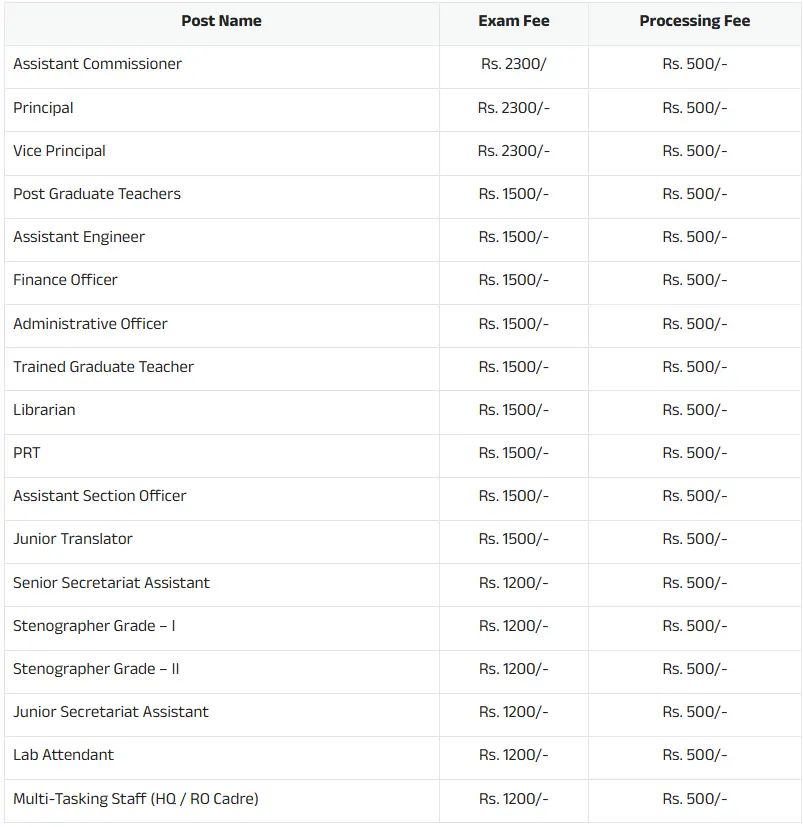Viewport: 803px width, 827px height.
Task: Select Assistant Section Officer text
Action: pyautogui.click(x=99, y=496)
